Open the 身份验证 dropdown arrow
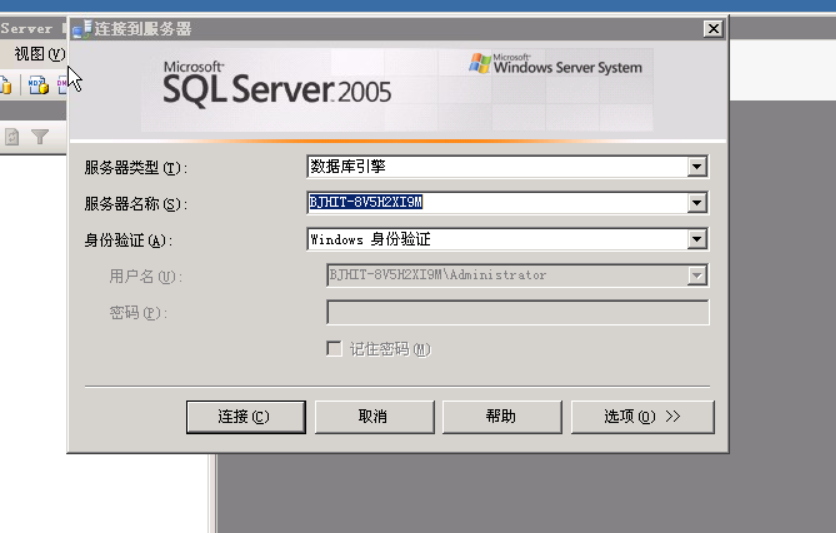The width and height of the screenshot is (836, 533). tap(697, 239)
